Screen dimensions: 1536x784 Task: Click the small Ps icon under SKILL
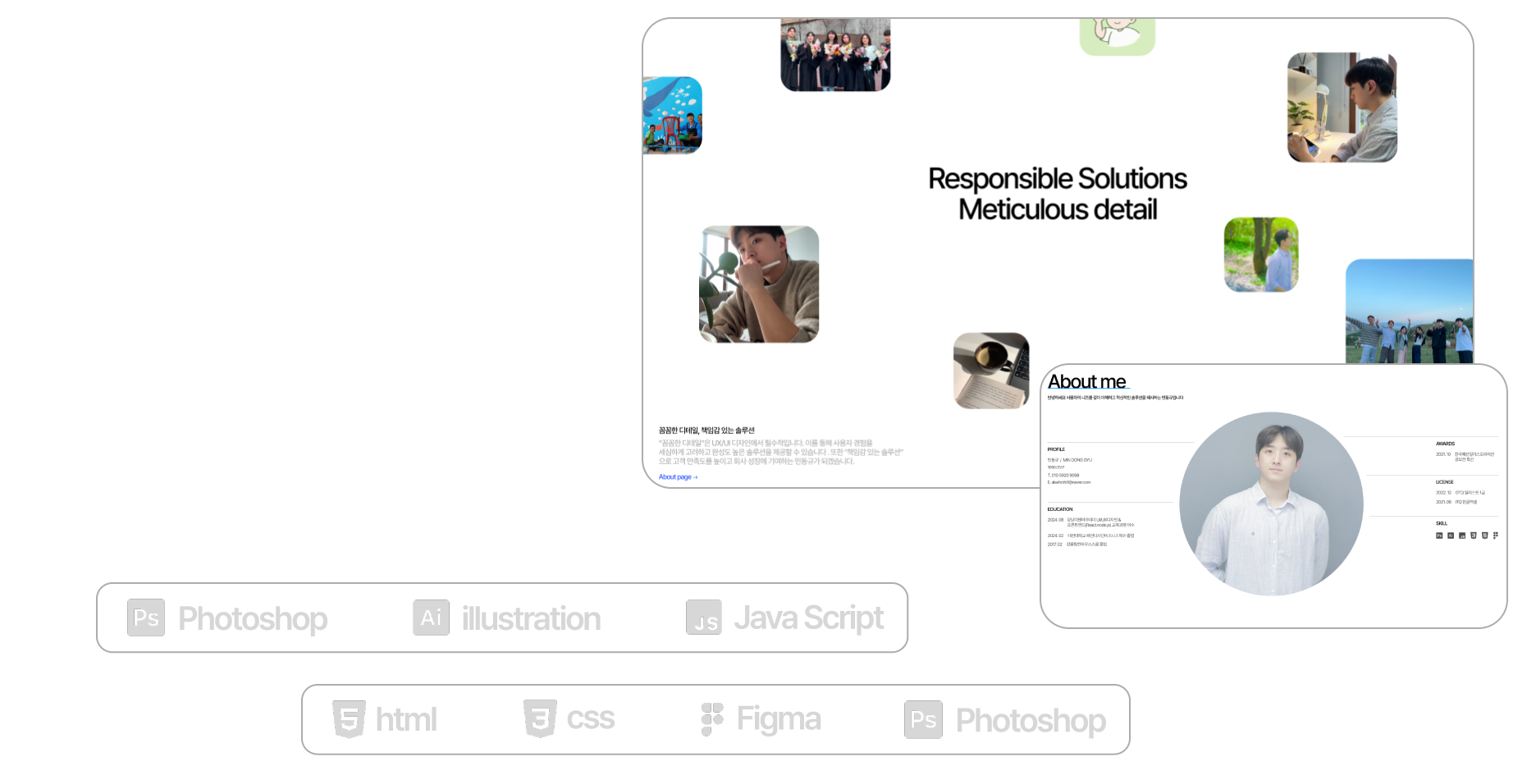1439,536
